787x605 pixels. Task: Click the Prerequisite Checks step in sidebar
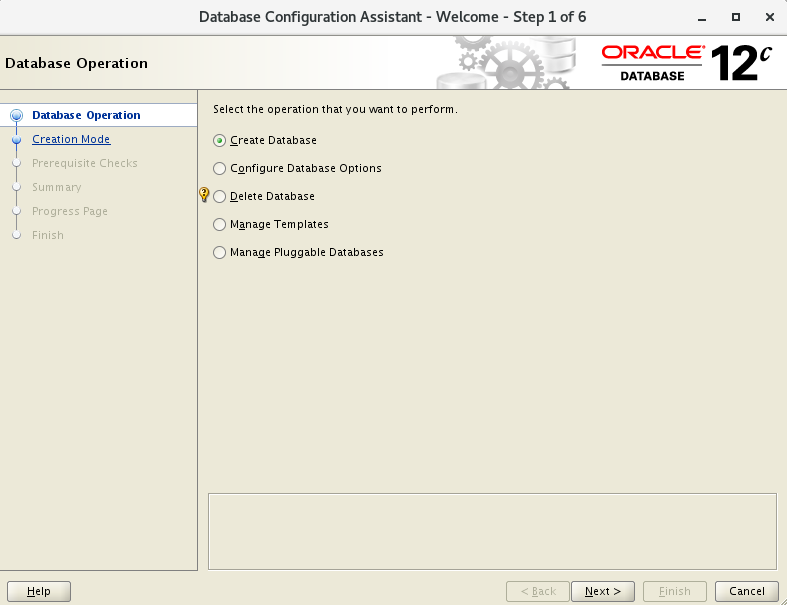point(85,163)
